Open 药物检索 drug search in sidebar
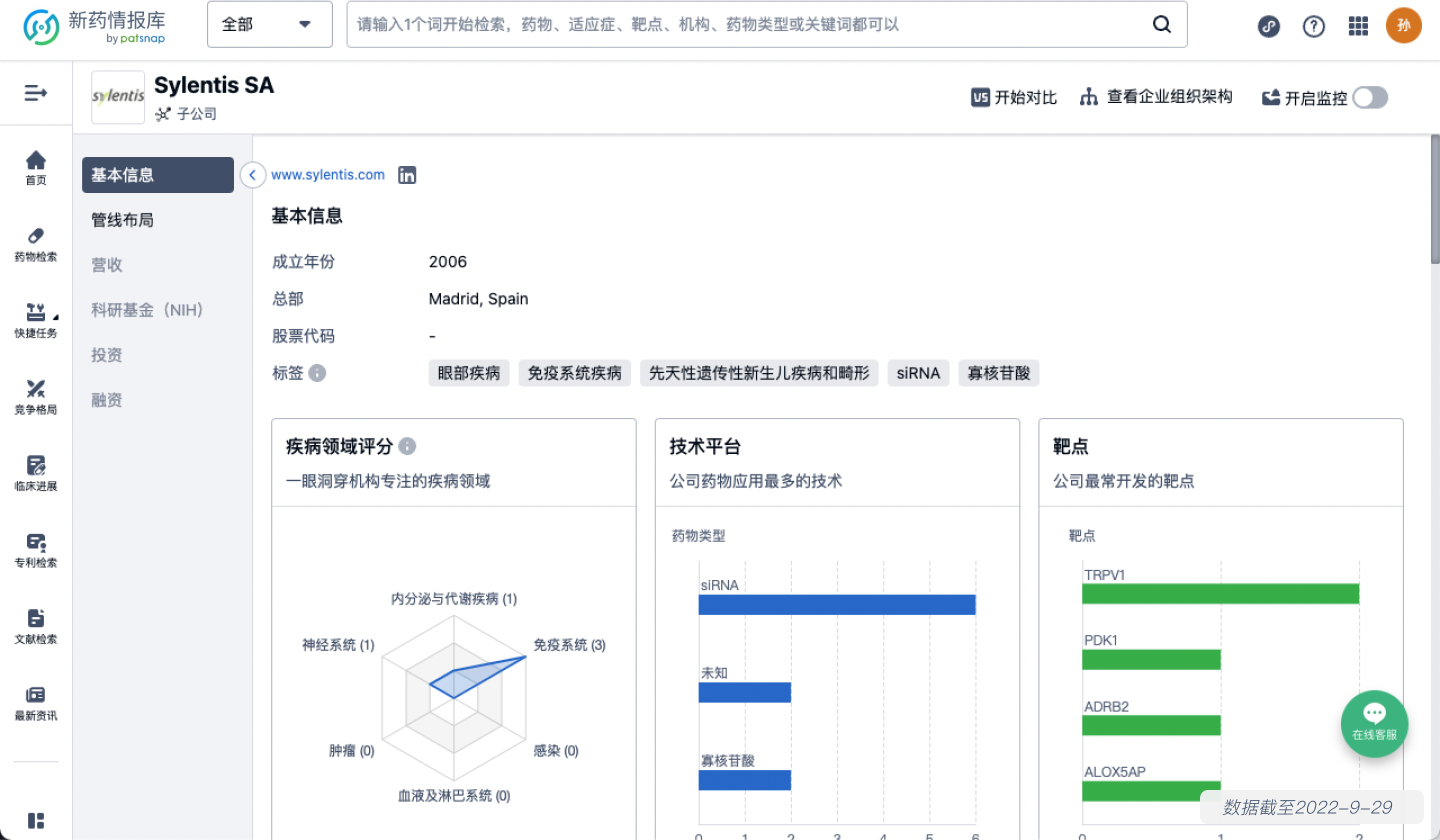 coord(36,244)
